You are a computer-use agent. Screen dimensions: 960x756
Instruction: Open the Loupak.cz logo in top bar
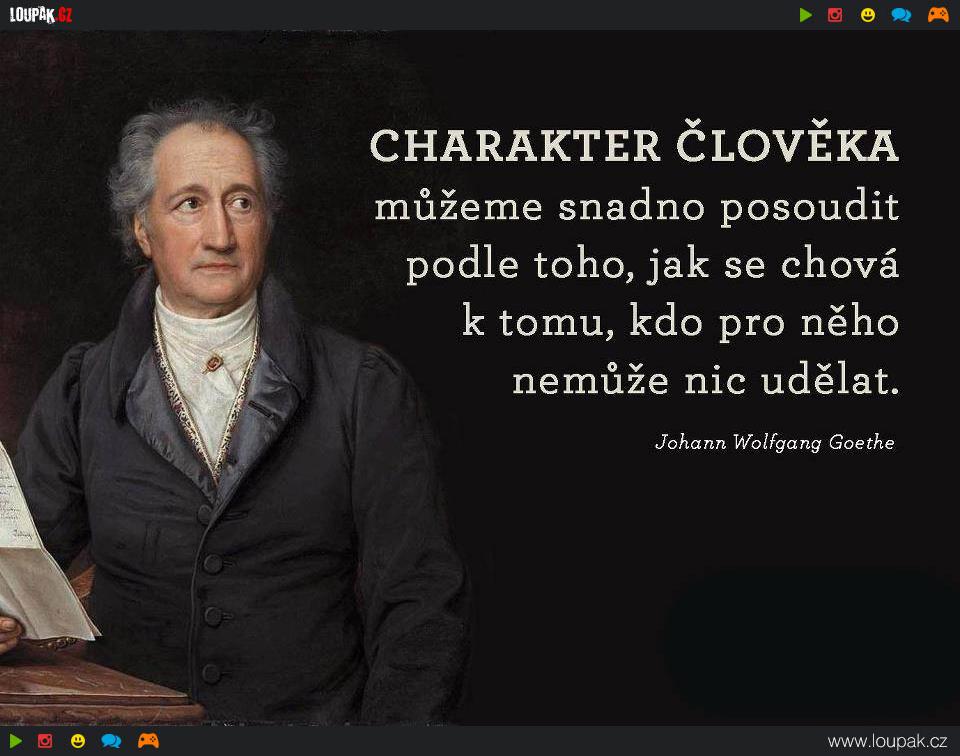pos(41,15)
